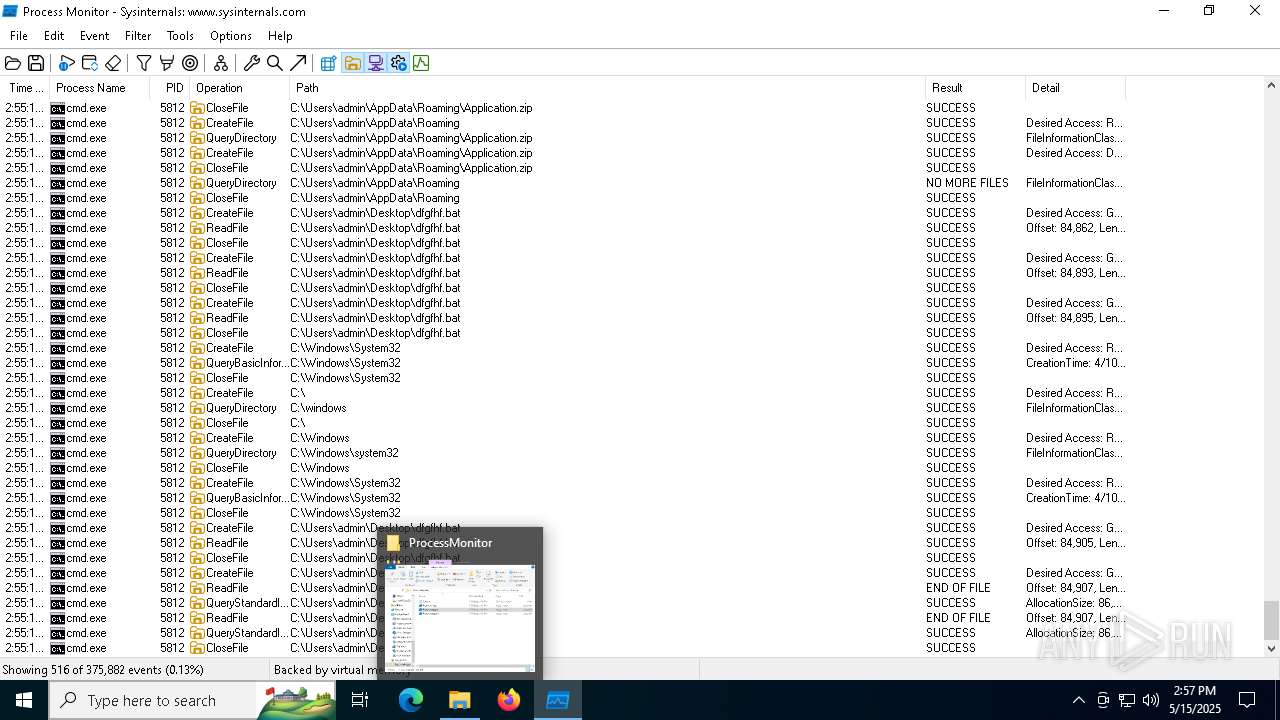Click the Process Monitor title bar app icon
This screenshot has height=720, width=1280.
10,11
